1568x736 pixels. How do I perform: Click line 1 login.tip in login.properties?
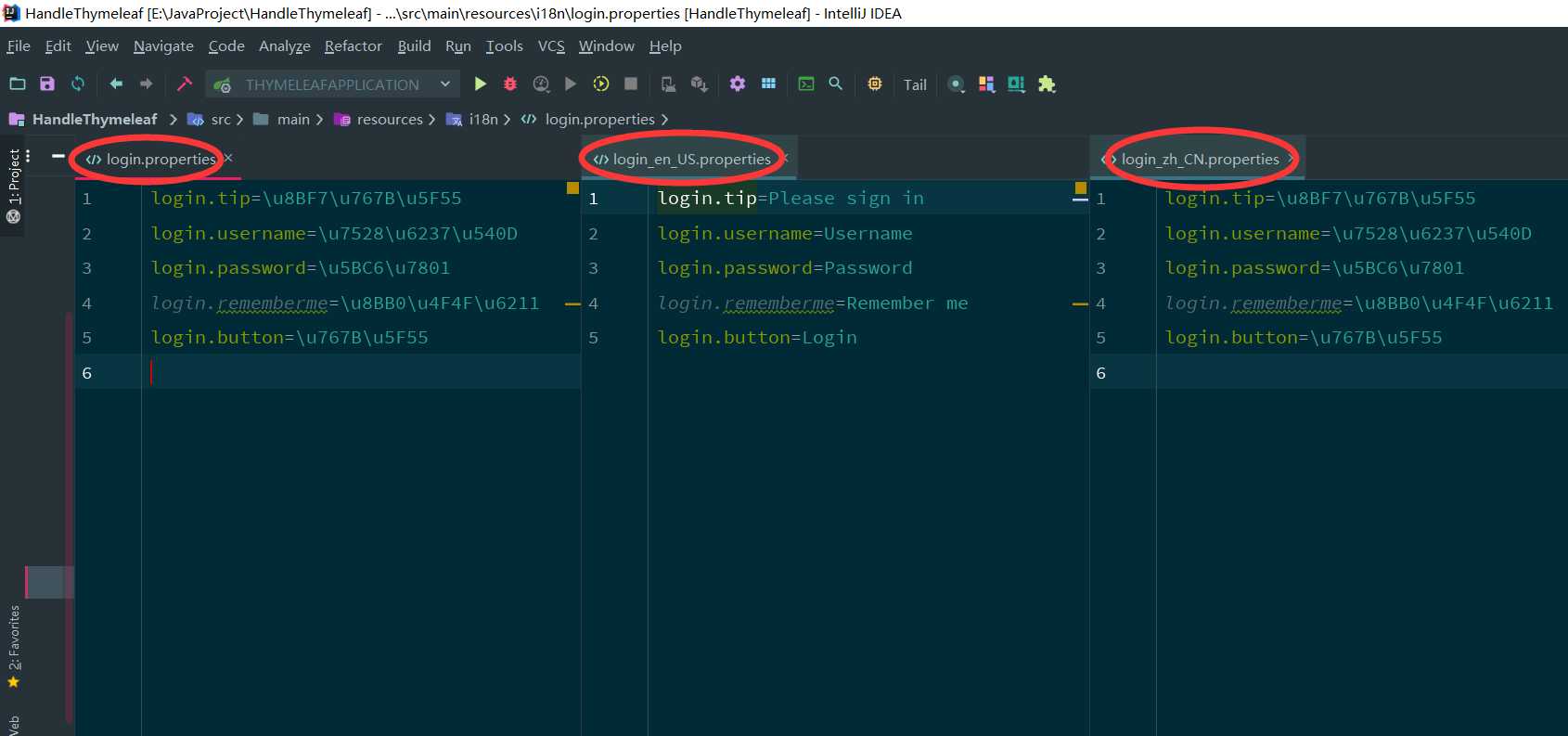click(306, 198)
